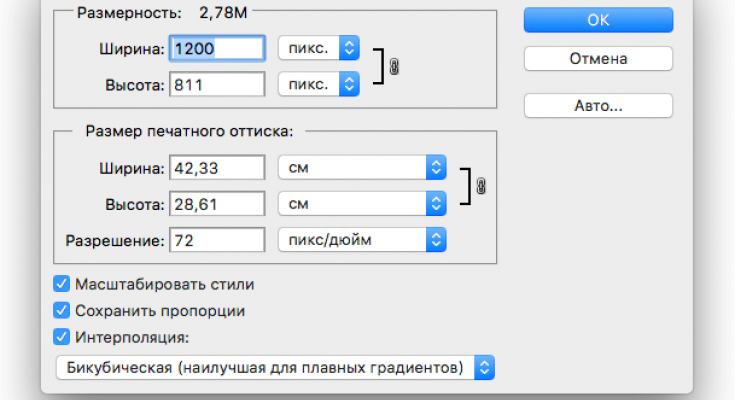Viewport: 735px width, 400px height.
Task: Click the chain link icon for print size
Action: (x=481, y=187)
